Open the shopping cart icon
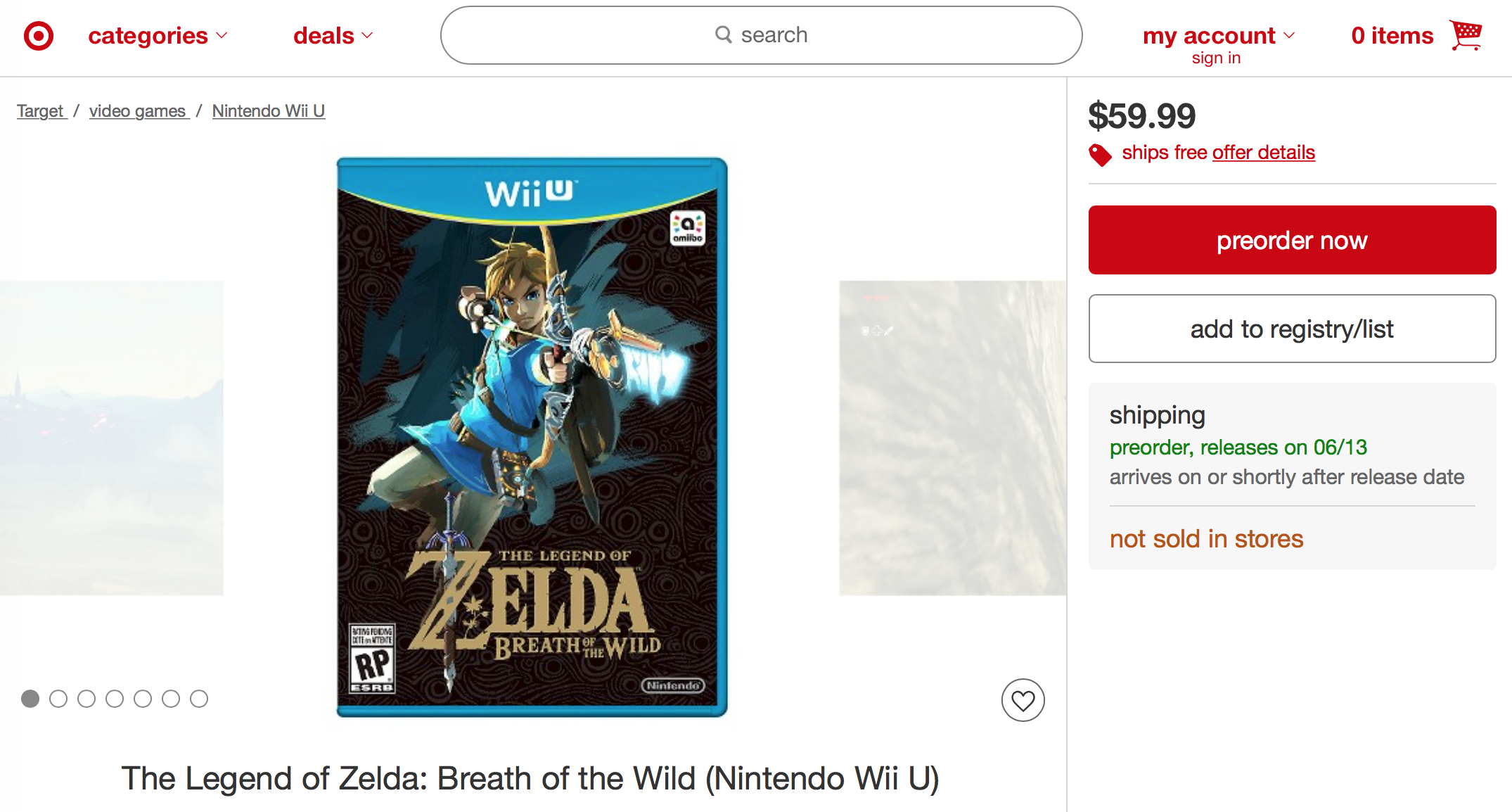 [x=1466, y=34]
